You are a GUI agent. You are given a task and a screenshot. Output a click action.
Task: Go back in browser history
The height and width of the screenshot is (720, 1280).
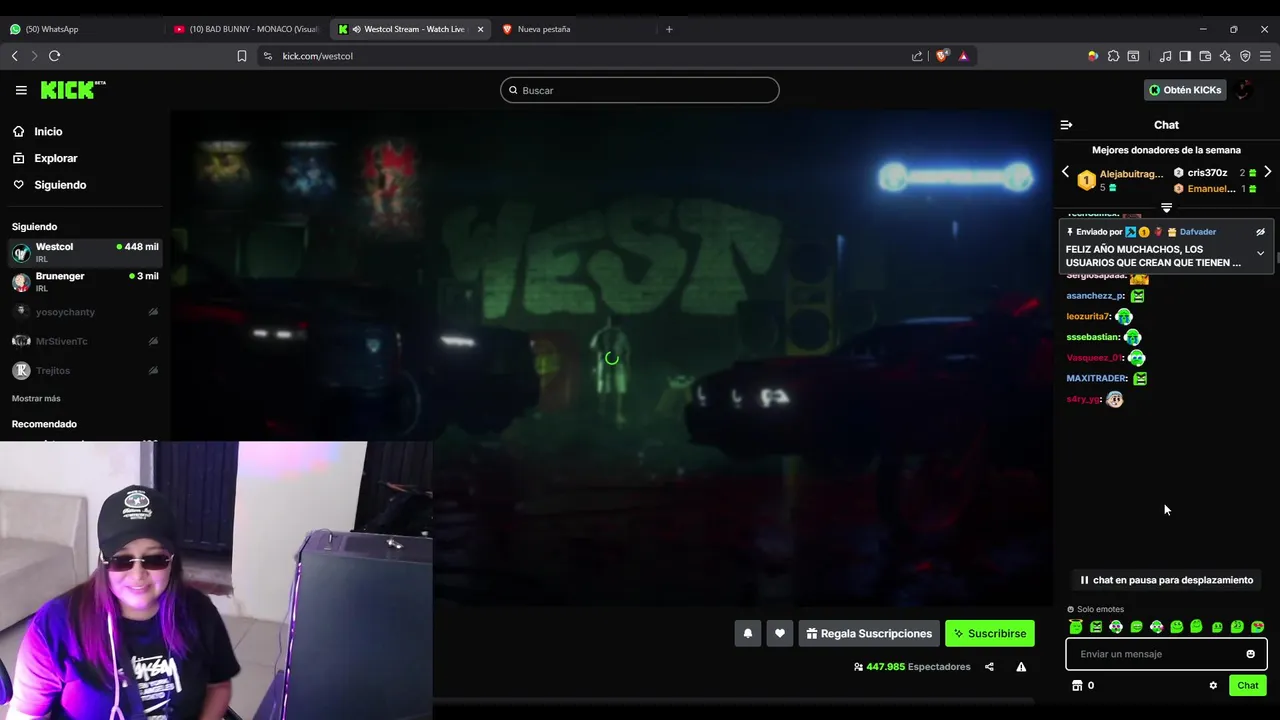(14, 56)
